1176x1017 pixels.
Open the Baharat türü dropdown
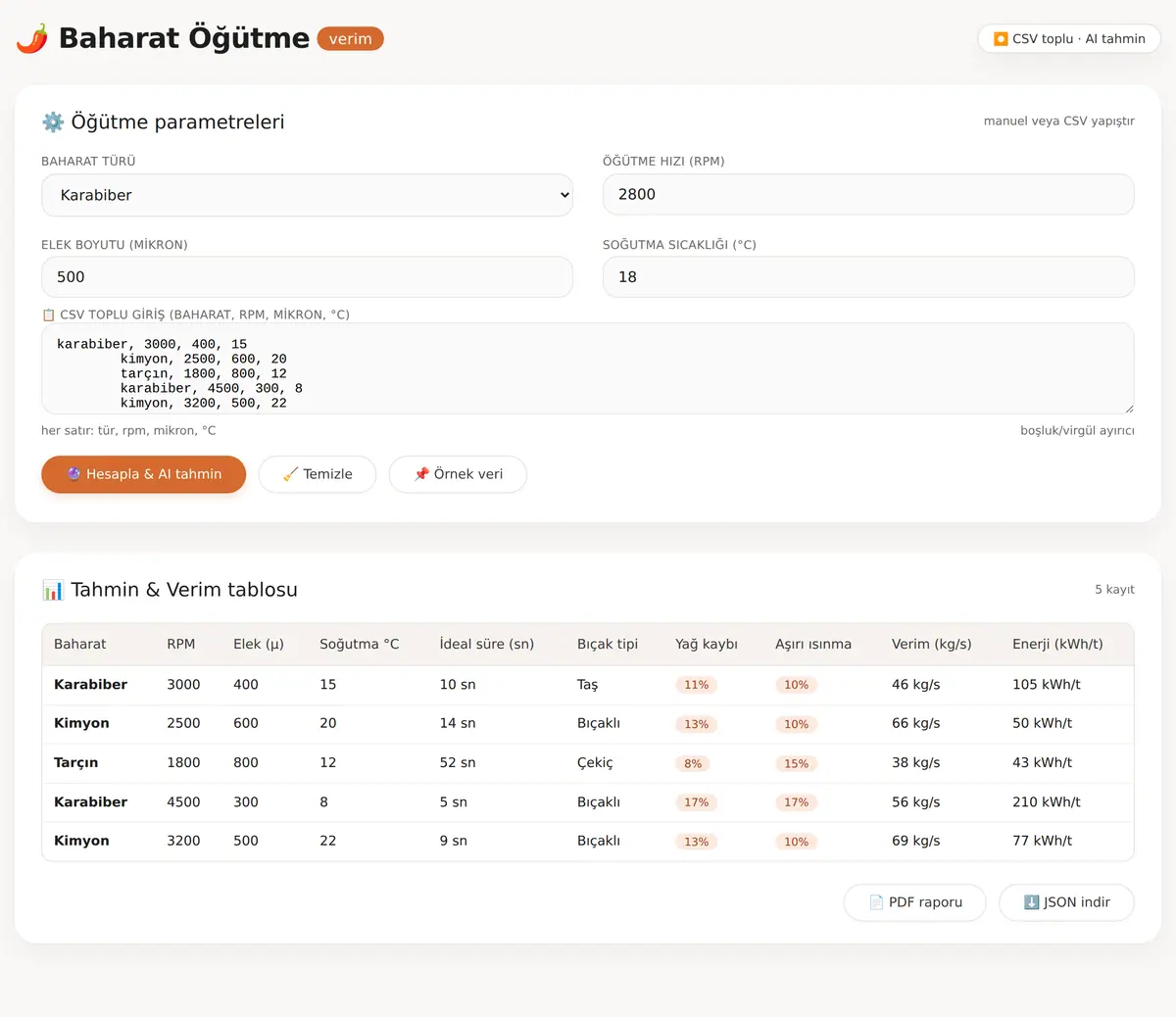pos(307,195)
